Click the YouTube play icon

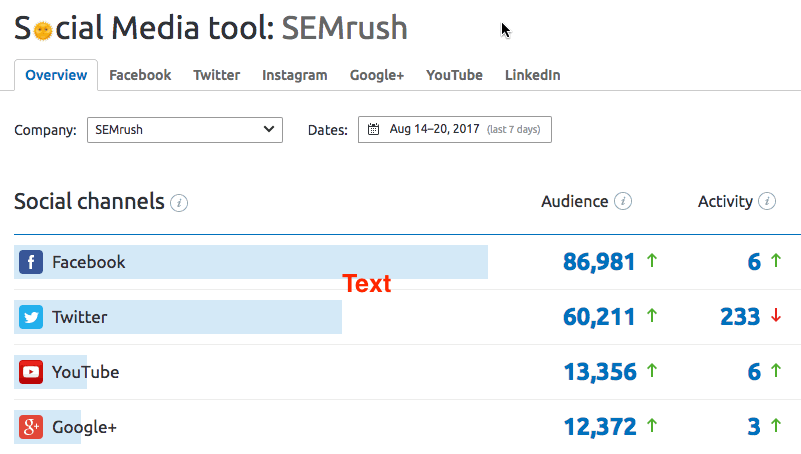click(31, 372)
